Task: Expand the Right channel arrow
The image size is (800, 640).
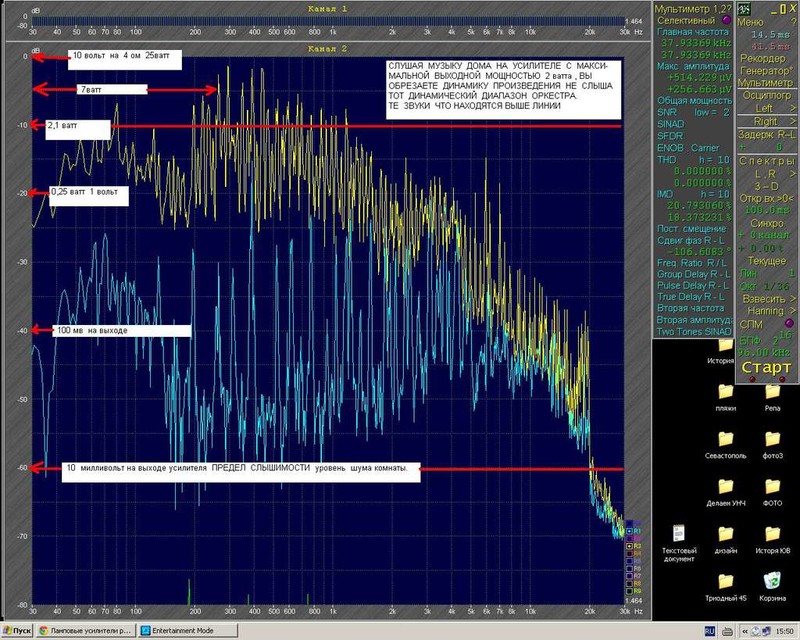Action: click(792, 121)
